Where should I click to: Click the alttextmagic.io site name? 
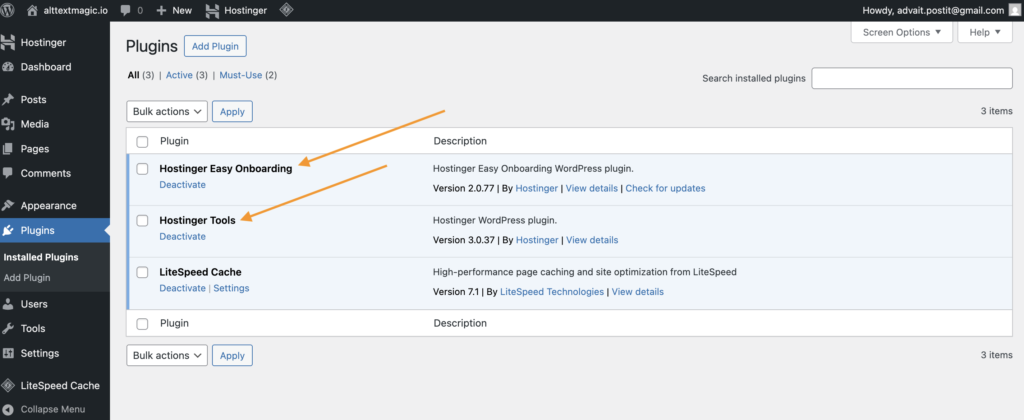(76, 10)
